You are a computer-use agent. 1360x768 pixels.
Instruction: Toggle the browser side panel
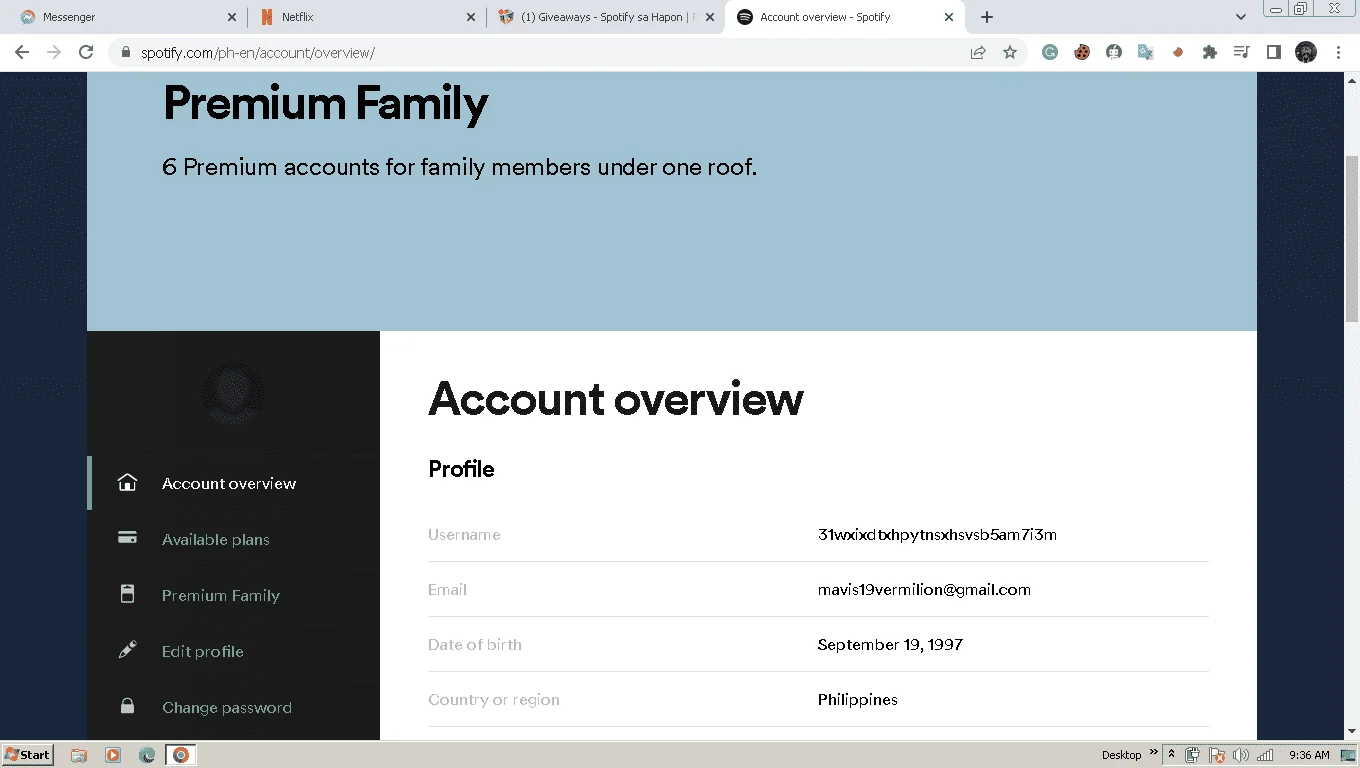coord(1274,53)
